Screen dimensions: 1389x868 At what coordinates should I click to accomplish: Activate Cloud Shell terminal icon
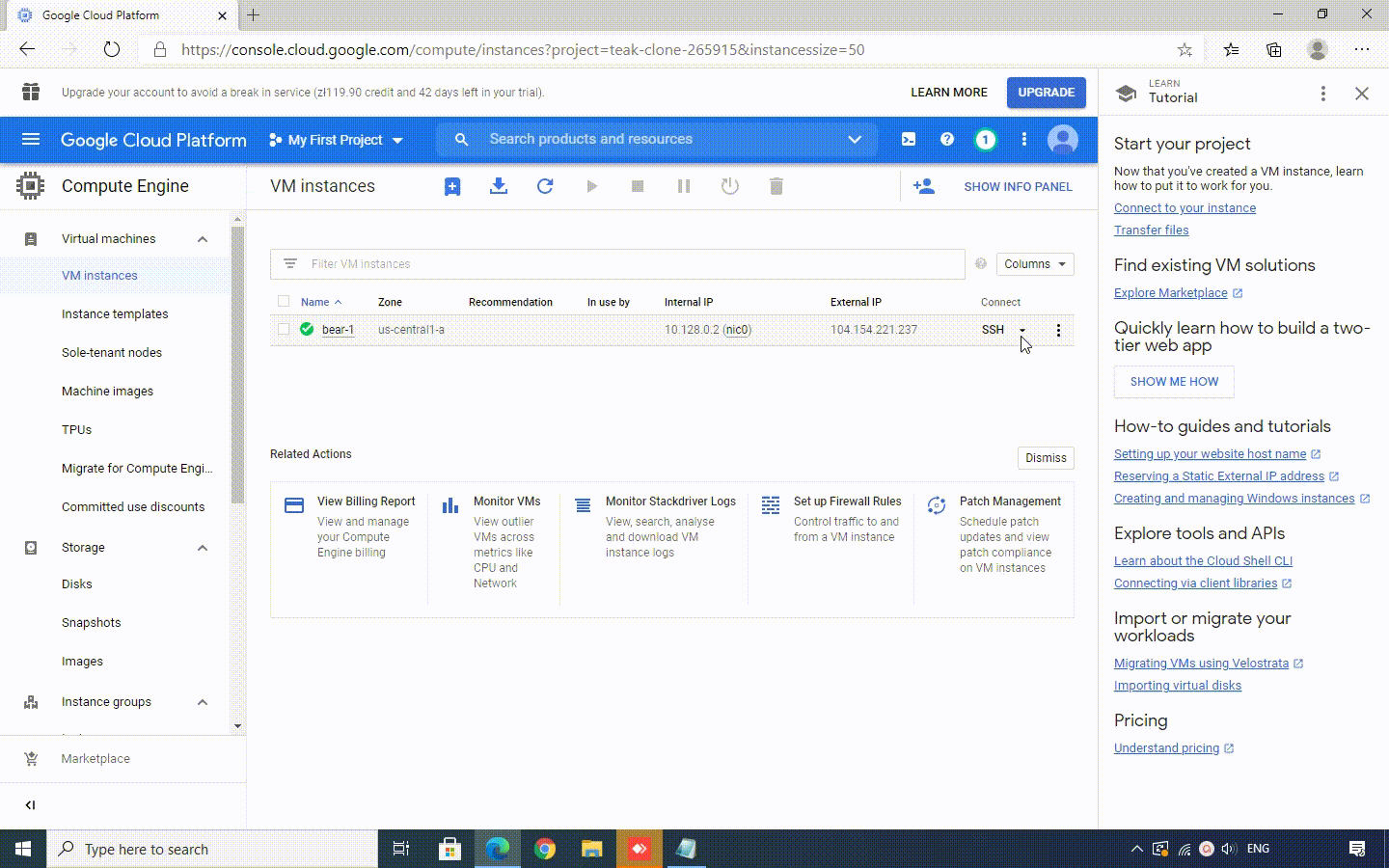pyautogui.click(x=909, y=139)
